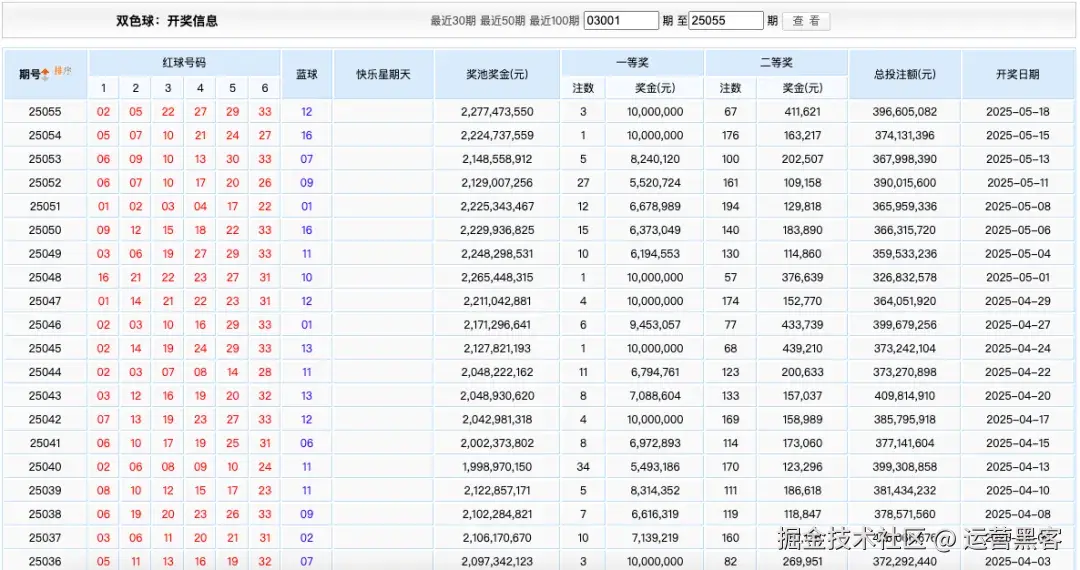
Task: Click period number 25050
Action: point(45,230)
